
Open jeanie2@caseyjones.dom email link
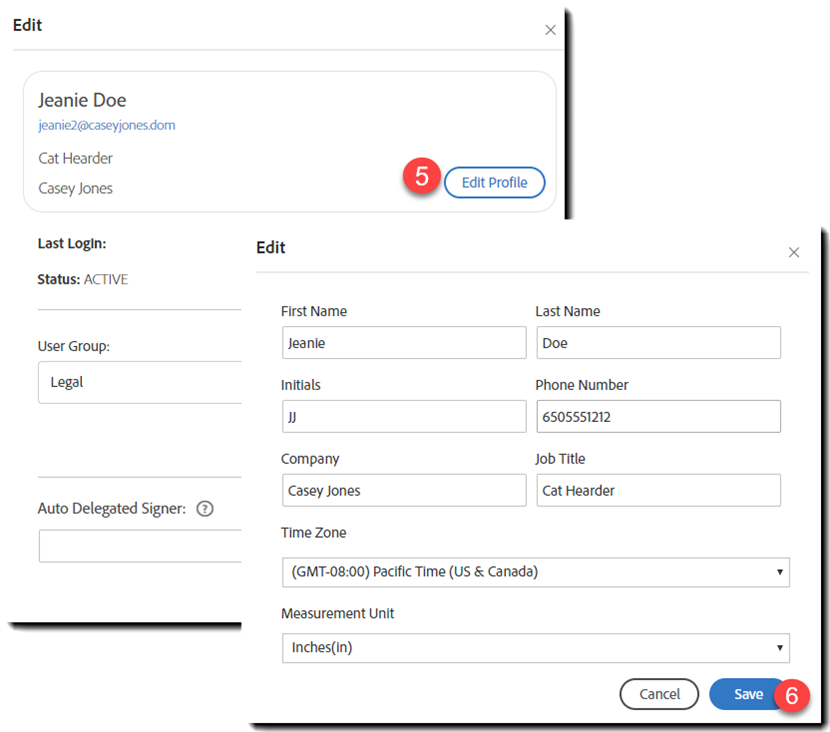[106, 125]
